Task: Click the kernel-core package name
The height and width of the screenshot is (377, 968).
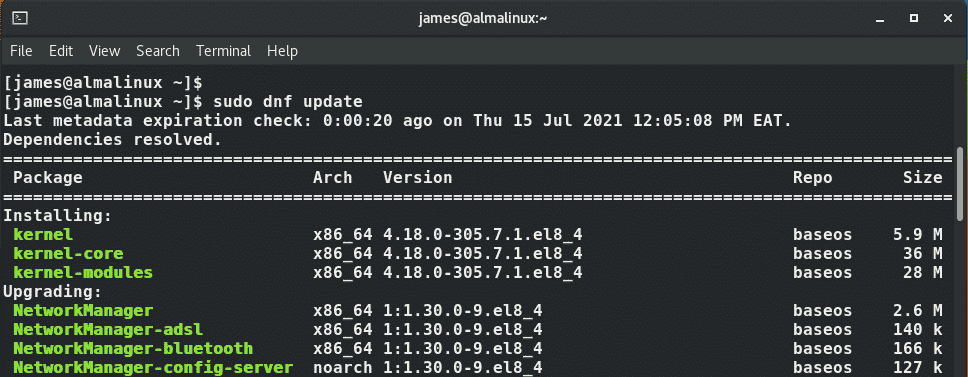Action: [68, 254]
